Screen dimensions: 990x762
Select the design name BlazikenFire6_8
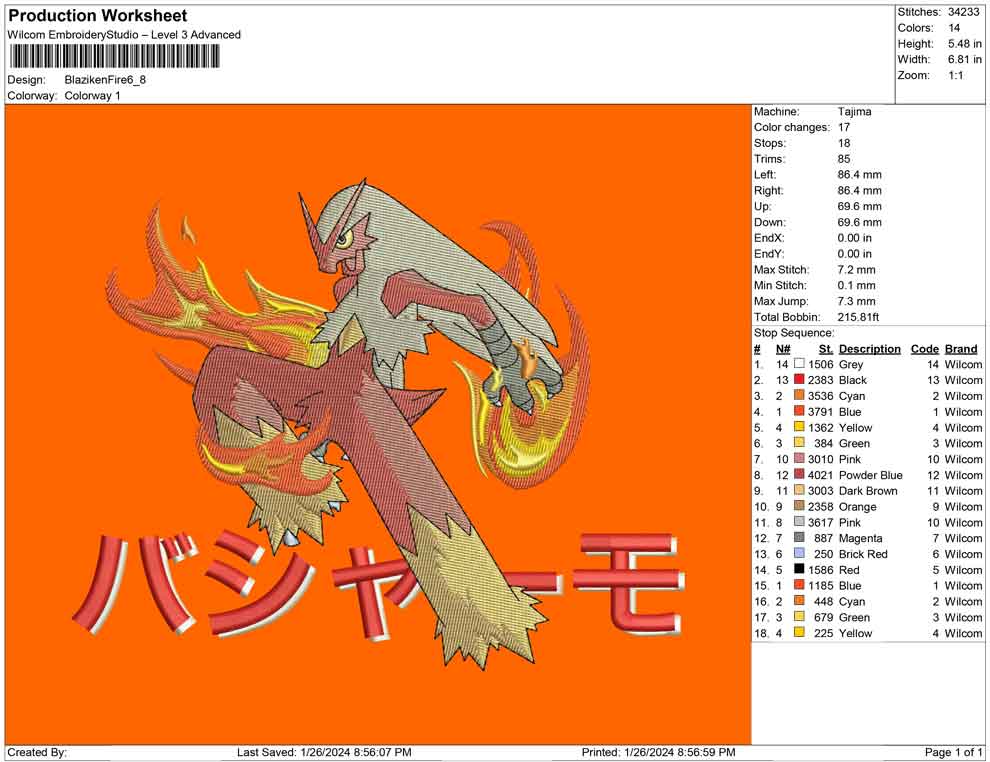tap(105, 80)
